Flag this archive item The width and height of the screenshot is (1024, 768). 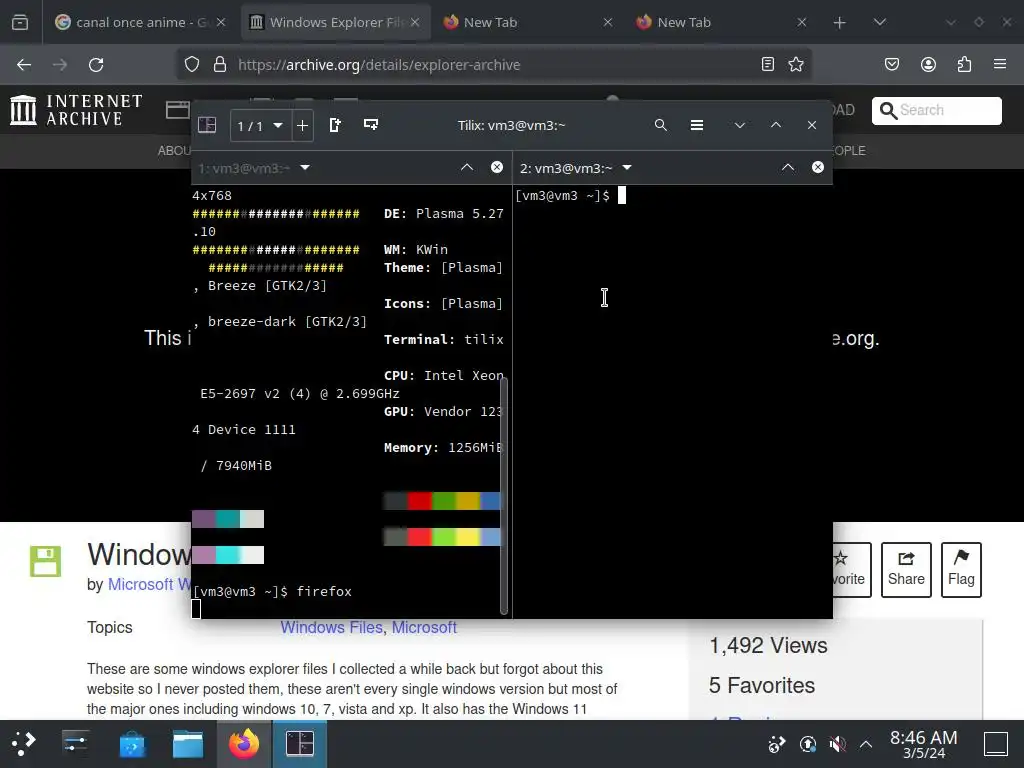point(961,569)
